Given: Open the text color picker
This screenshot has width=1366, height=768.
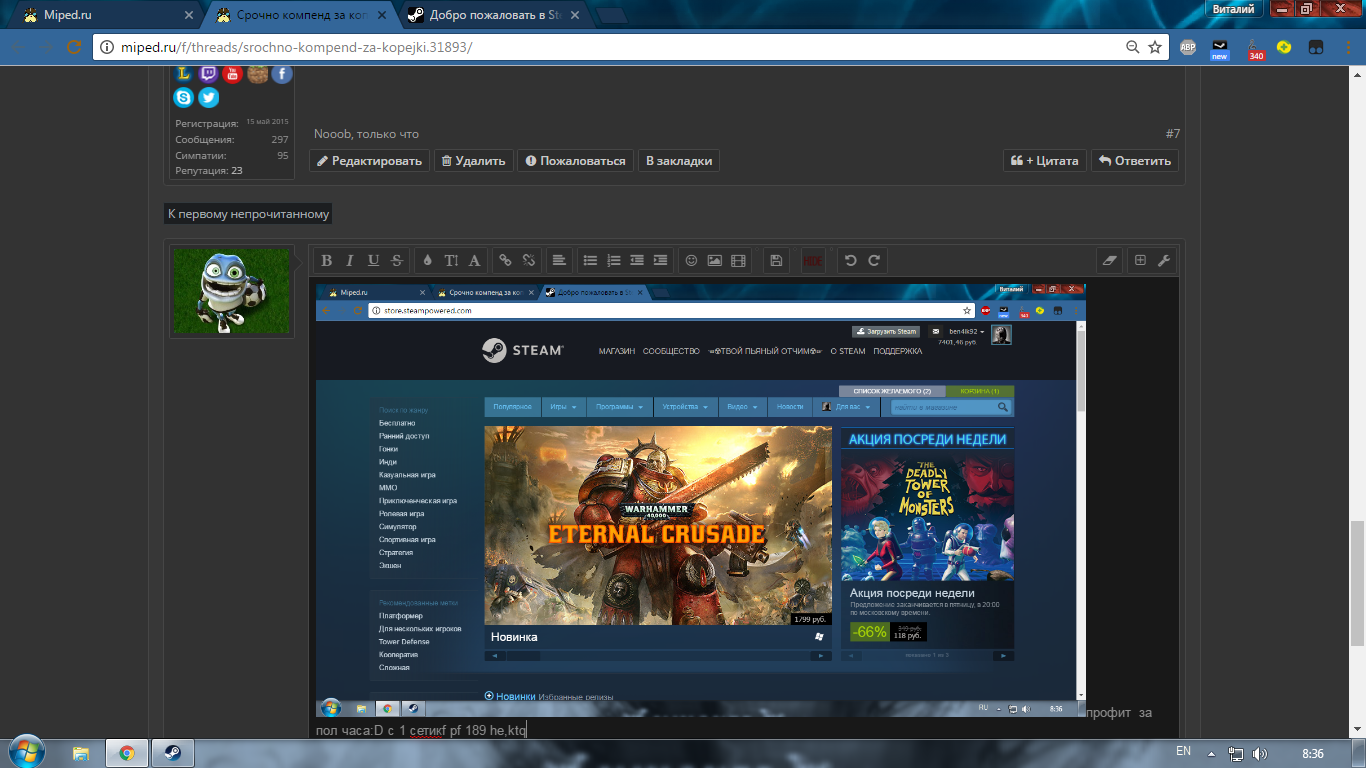Looking at the screenshot, I should pos(427,260).
